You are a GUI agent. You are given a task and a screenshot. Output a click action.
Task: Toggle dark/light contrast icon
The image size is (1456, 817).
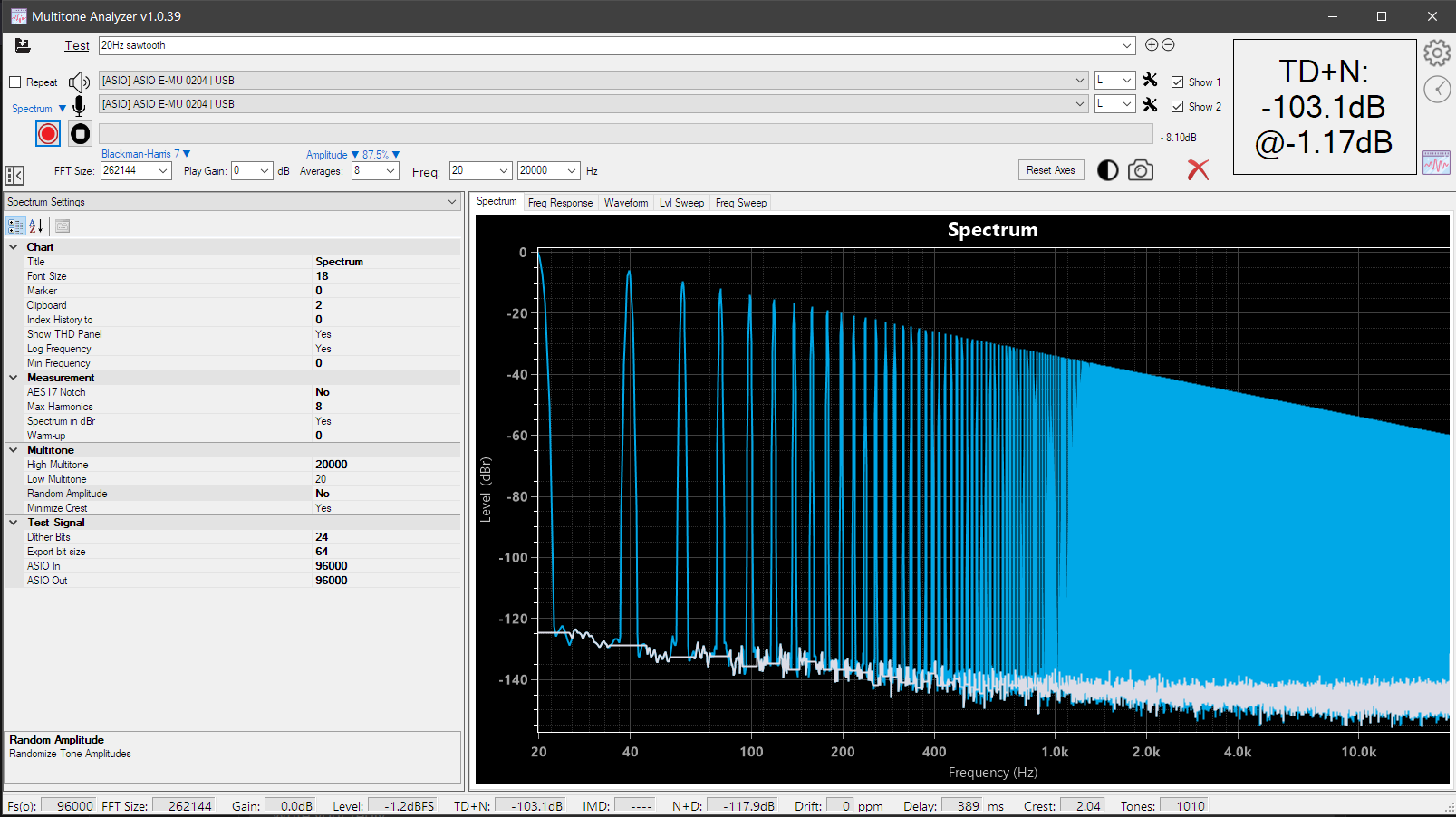pyautogui.click(x=1107, y=170)
